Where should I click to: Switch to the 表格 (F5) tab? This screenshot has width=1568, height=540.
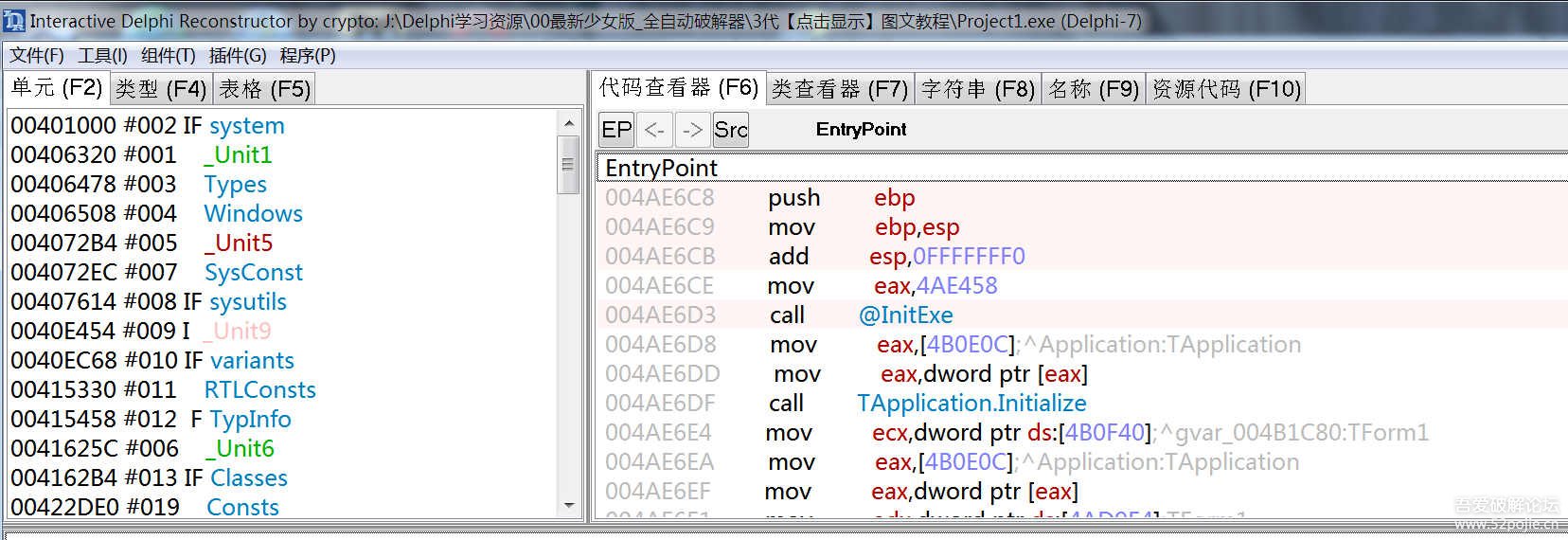pos(264,89)
